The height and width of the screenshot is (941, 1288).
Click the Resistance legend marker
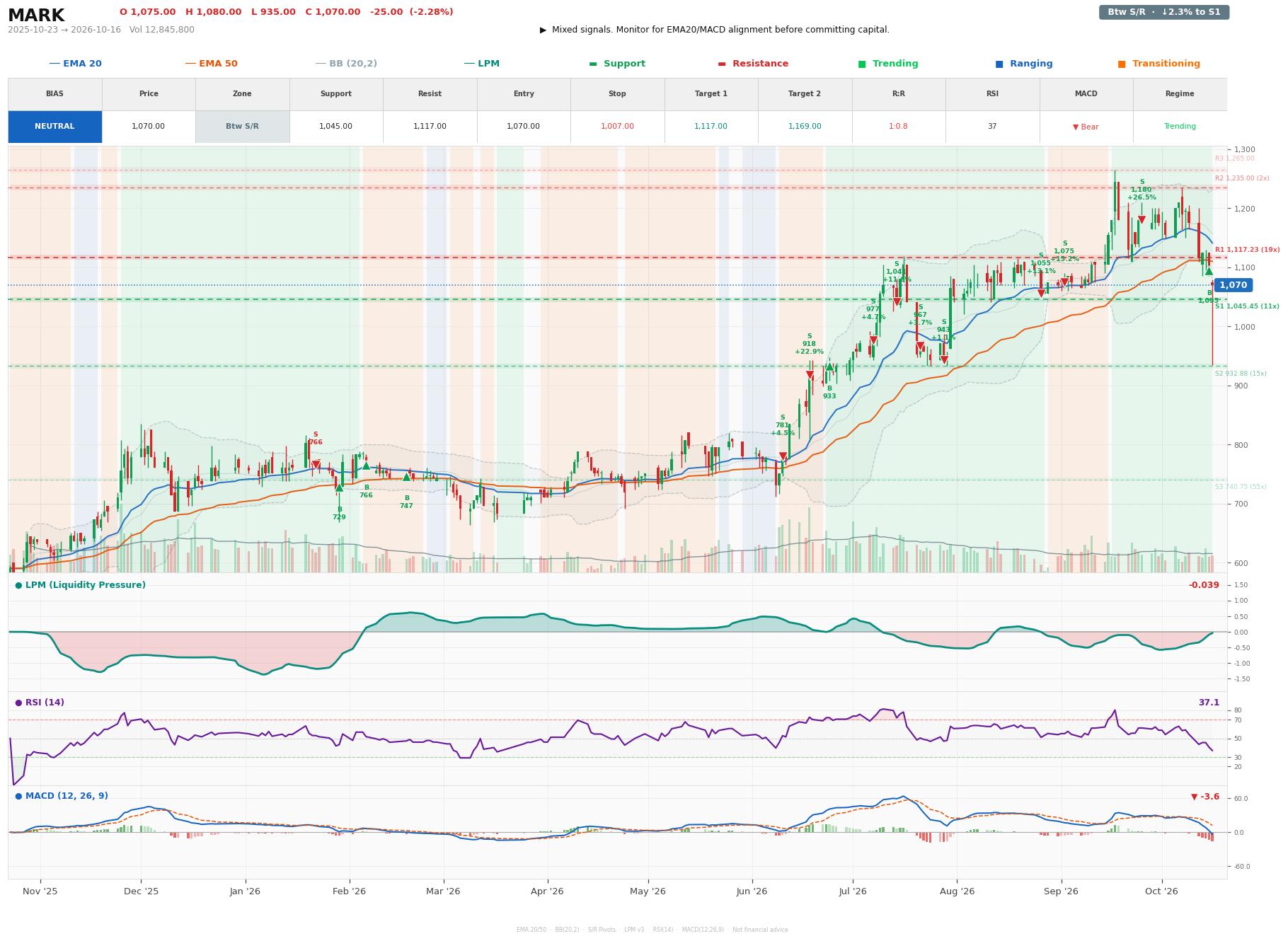pyautogui.click(x=722, y=64)
